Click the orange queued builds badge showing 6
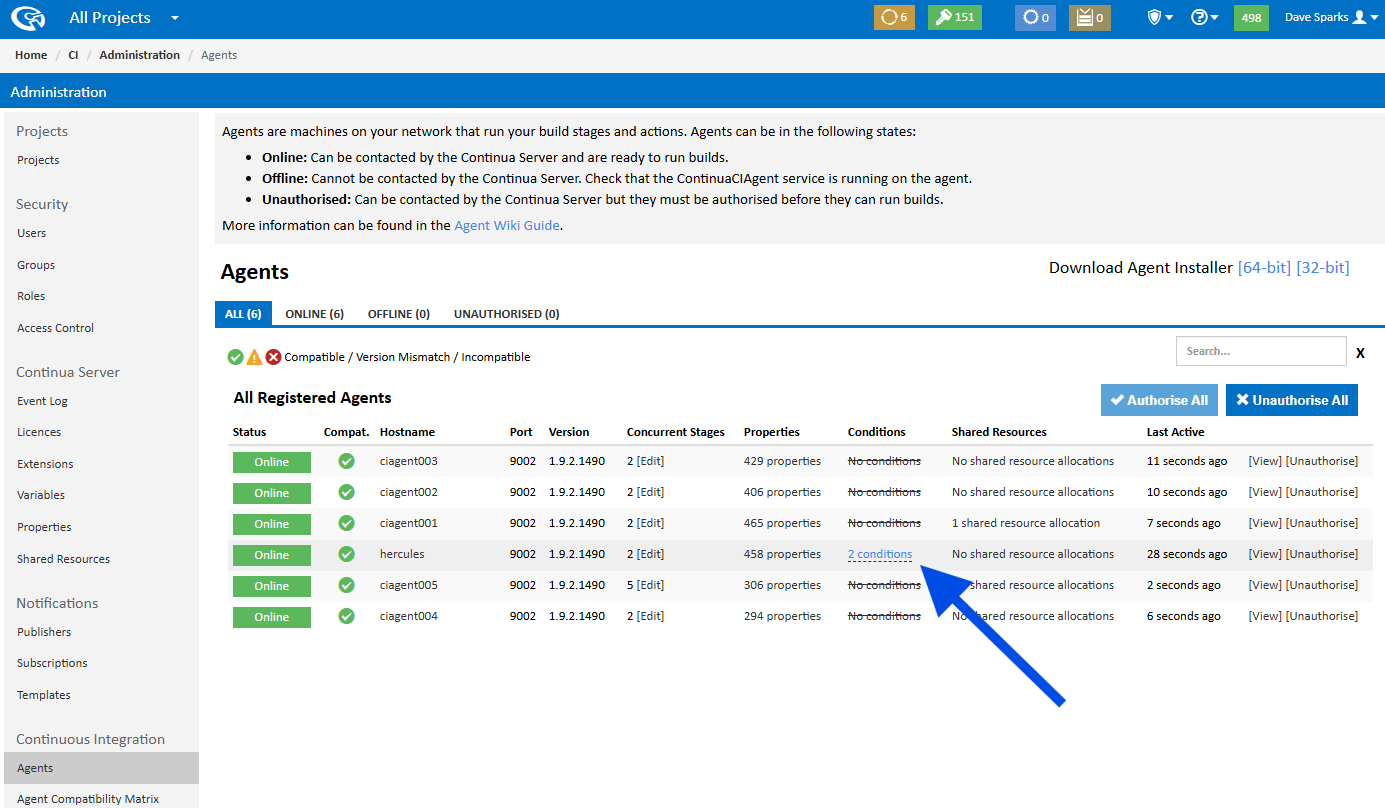 (x=894, y=18)
